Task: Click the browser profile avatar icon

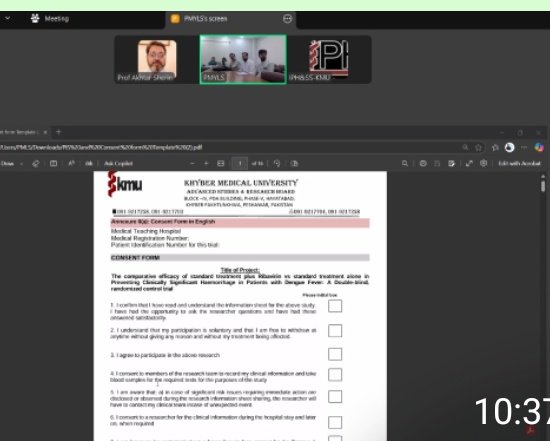Action: (510, 147)
